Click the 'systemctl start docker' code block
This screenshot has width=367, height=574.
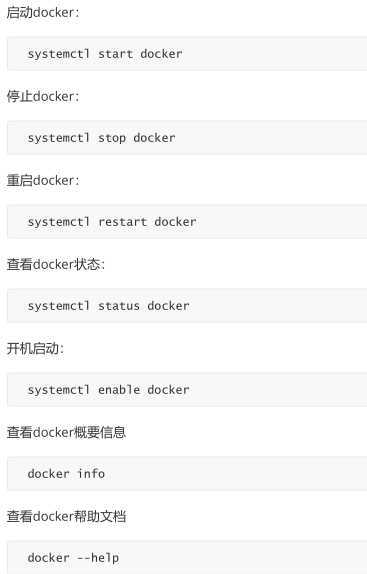coord(187,54)
